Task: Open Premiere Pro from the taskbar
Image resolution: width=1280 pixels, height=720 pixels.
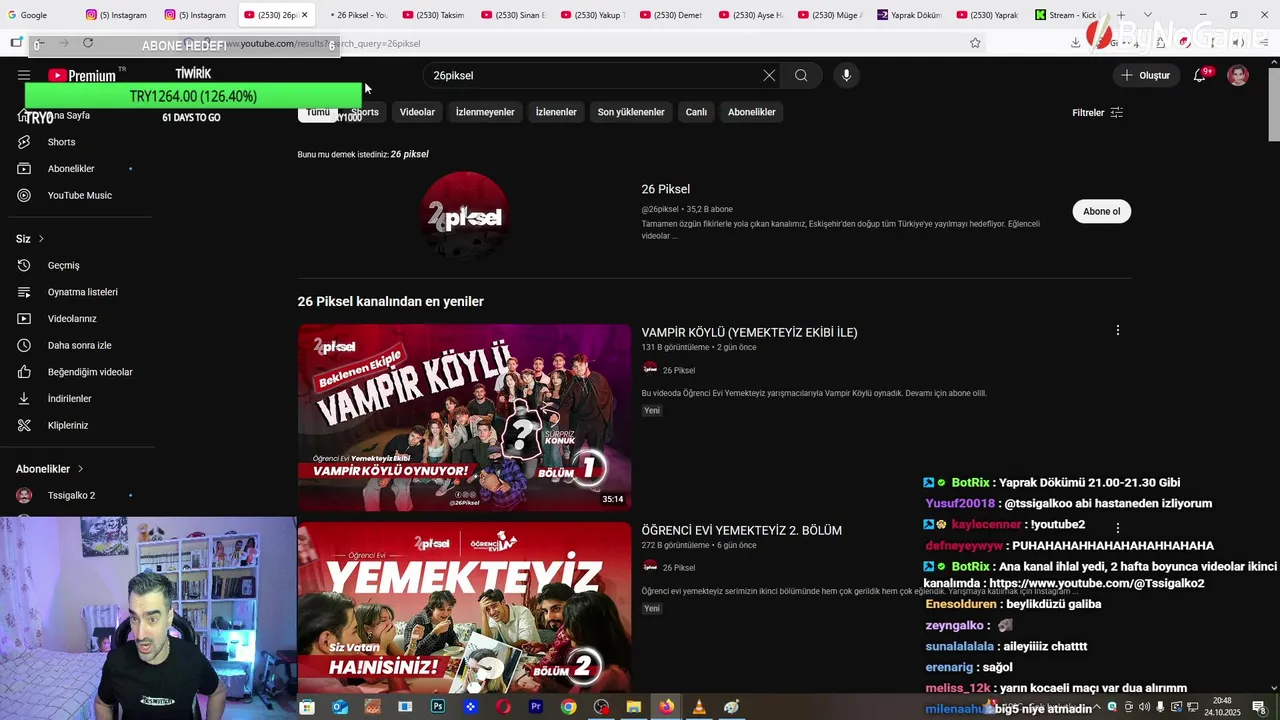Action: 536,707
